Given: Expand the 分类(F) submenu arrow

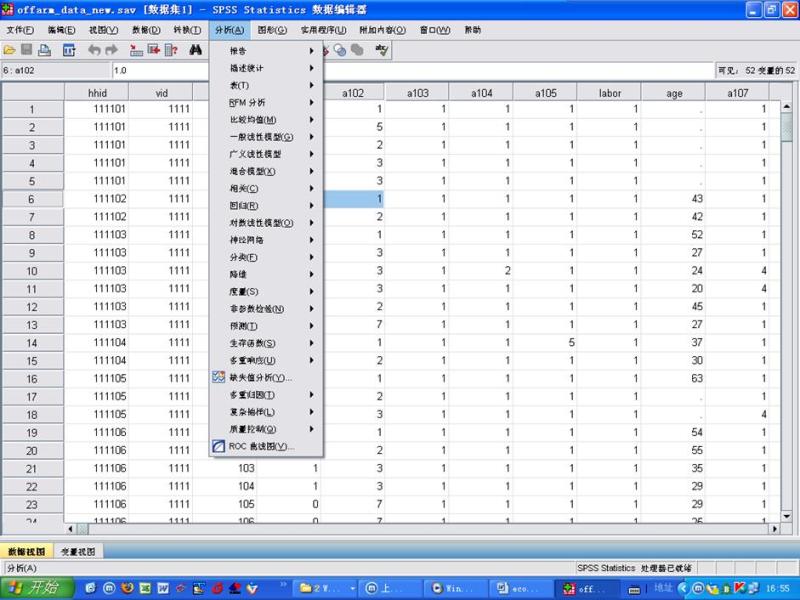Looking at the screenshot, I should point(311,257).
